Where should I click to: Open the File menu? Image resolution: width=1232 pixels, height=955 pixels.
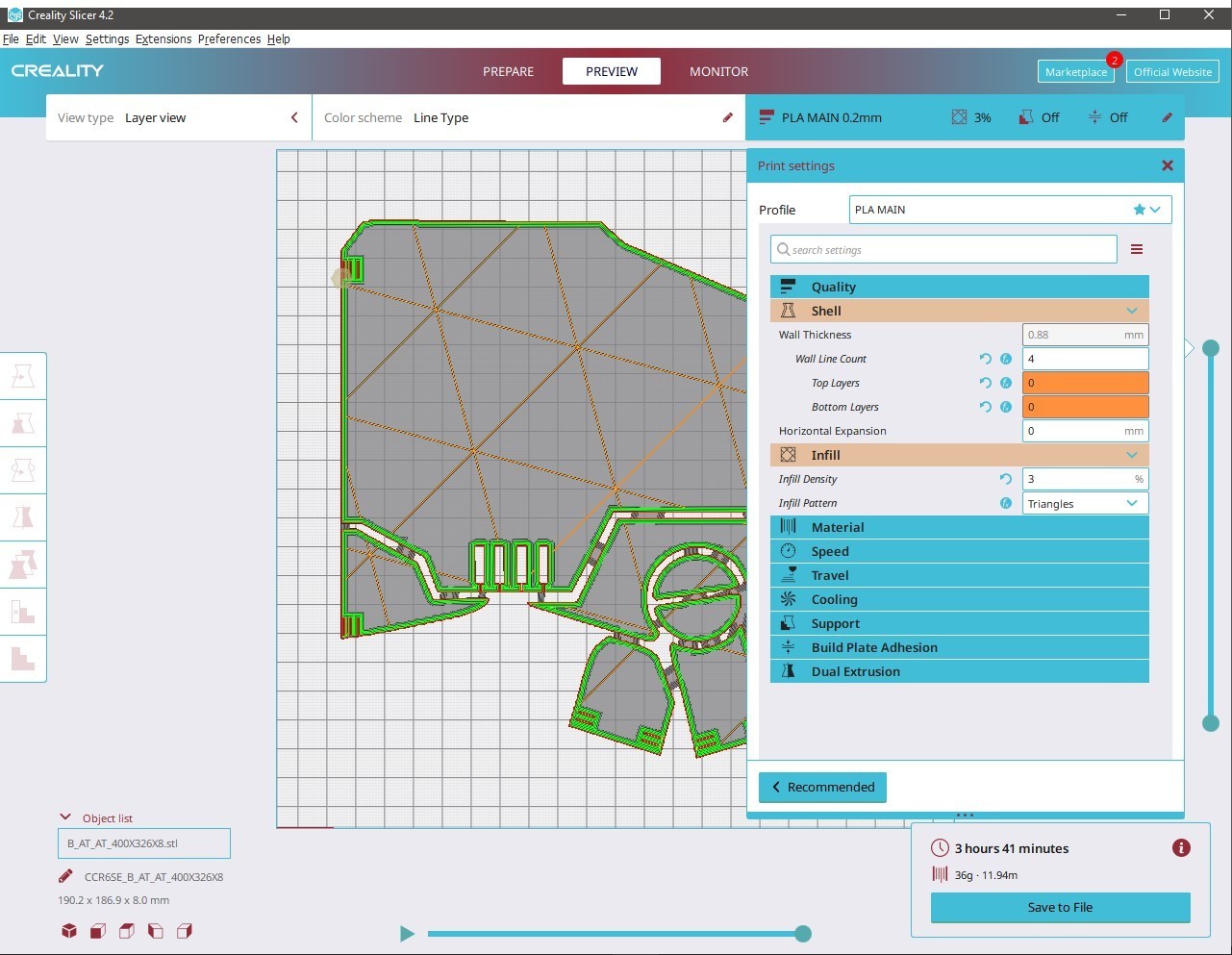[x=11, y=39]
